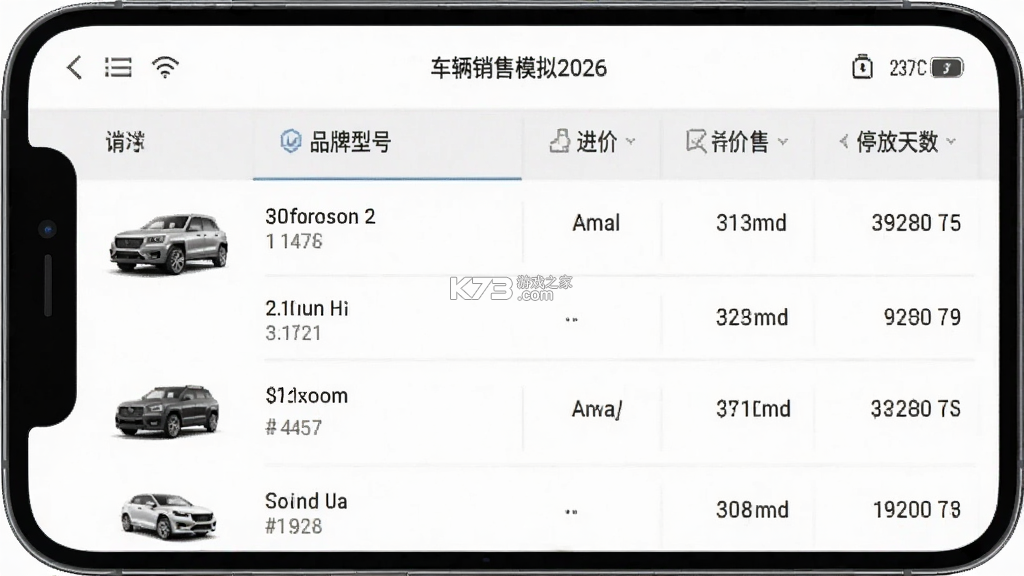Tap the Arwa/ cell in the S11xoom row
The width and height of the screenshot is (1024, 576).
(597, 409)
